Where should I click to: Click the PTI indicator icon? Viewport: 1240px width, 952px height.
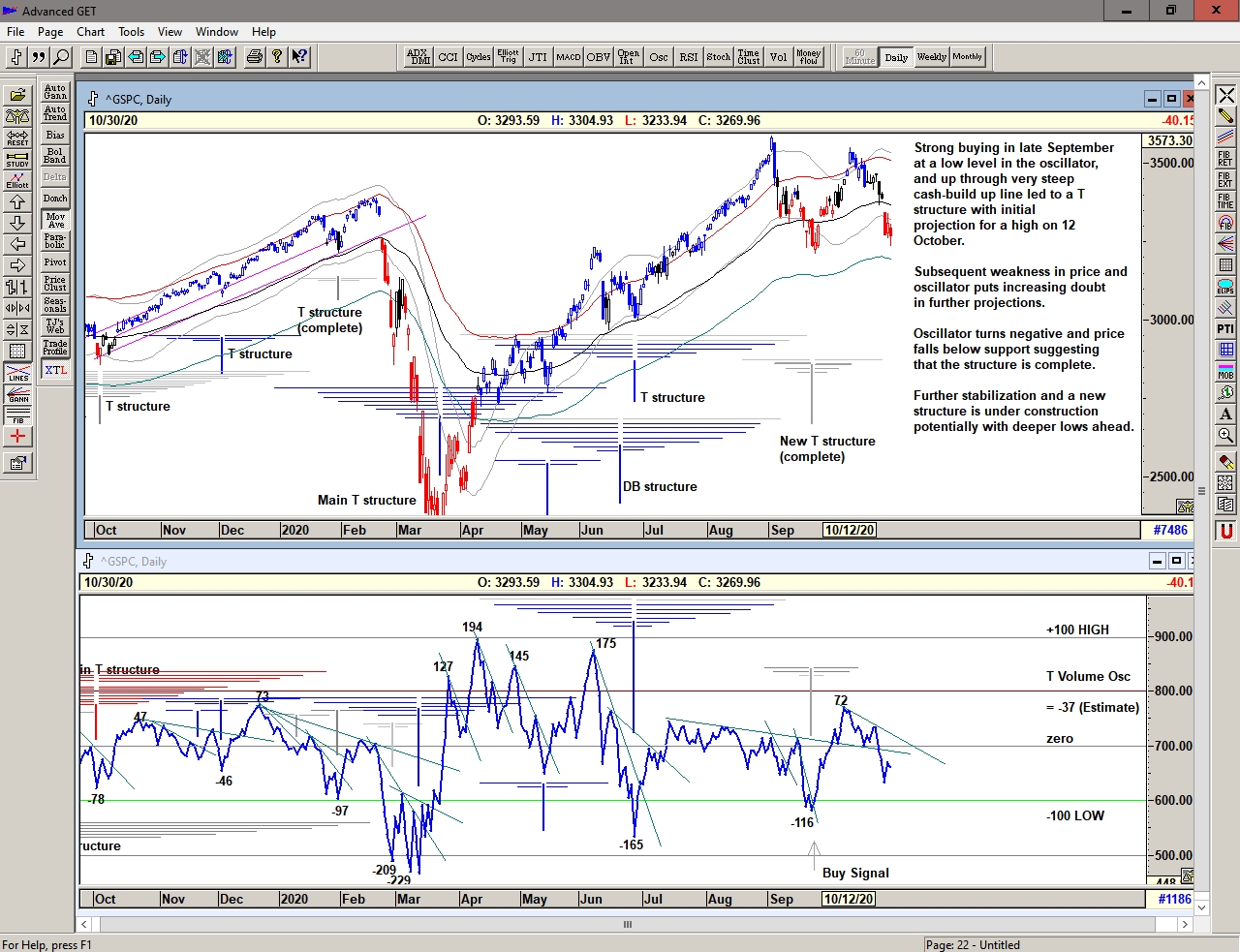click(1225, 329)
